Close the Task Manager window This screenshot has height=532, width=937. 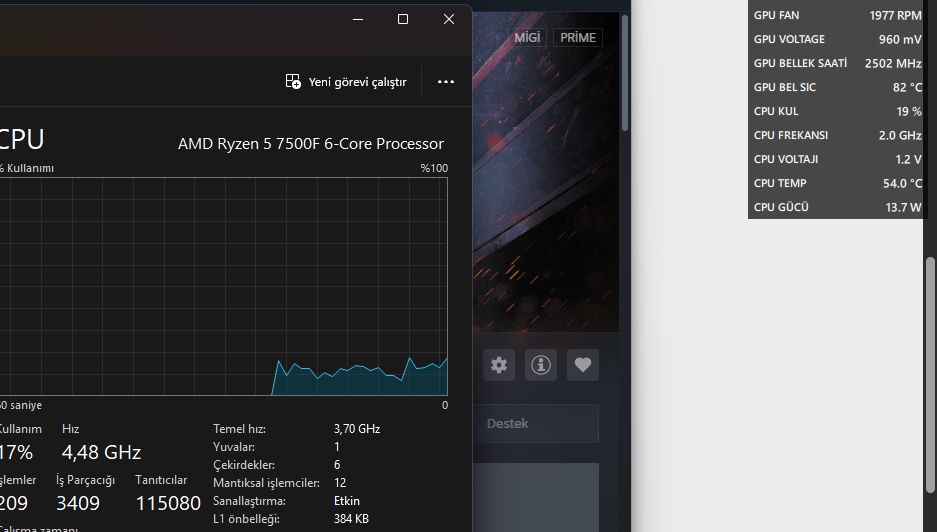449,19
